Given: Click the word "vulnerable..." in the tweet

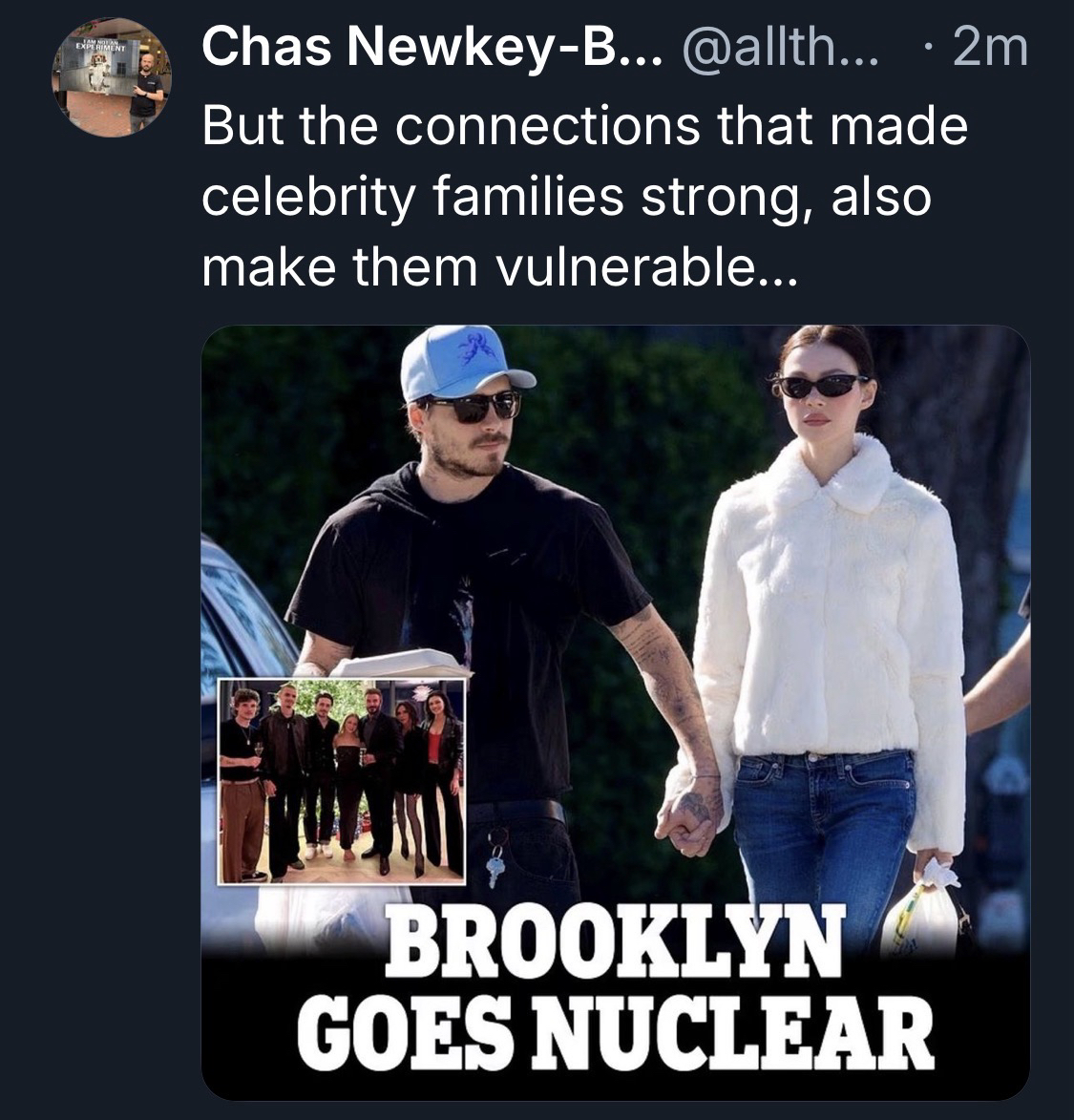Looking at the screenshot, I should tap(644, 267).
